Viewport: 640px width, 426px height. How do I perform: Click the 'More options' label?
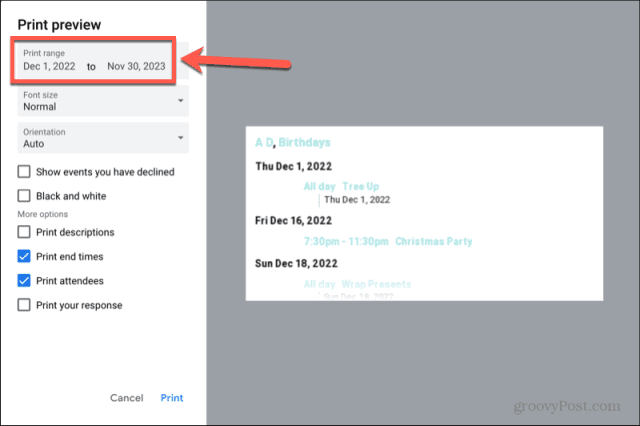[42, 214]
